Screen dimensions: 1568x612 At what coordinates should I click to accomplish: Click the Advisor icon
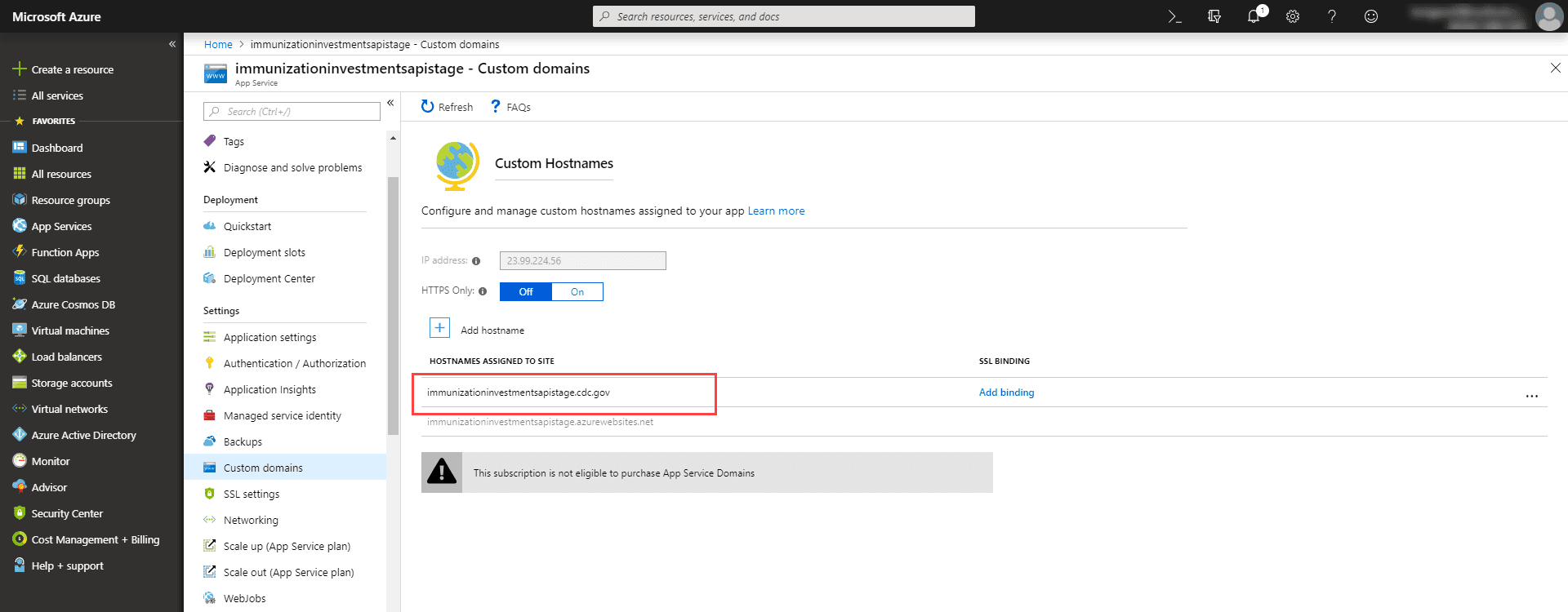(x=20, y=487)
